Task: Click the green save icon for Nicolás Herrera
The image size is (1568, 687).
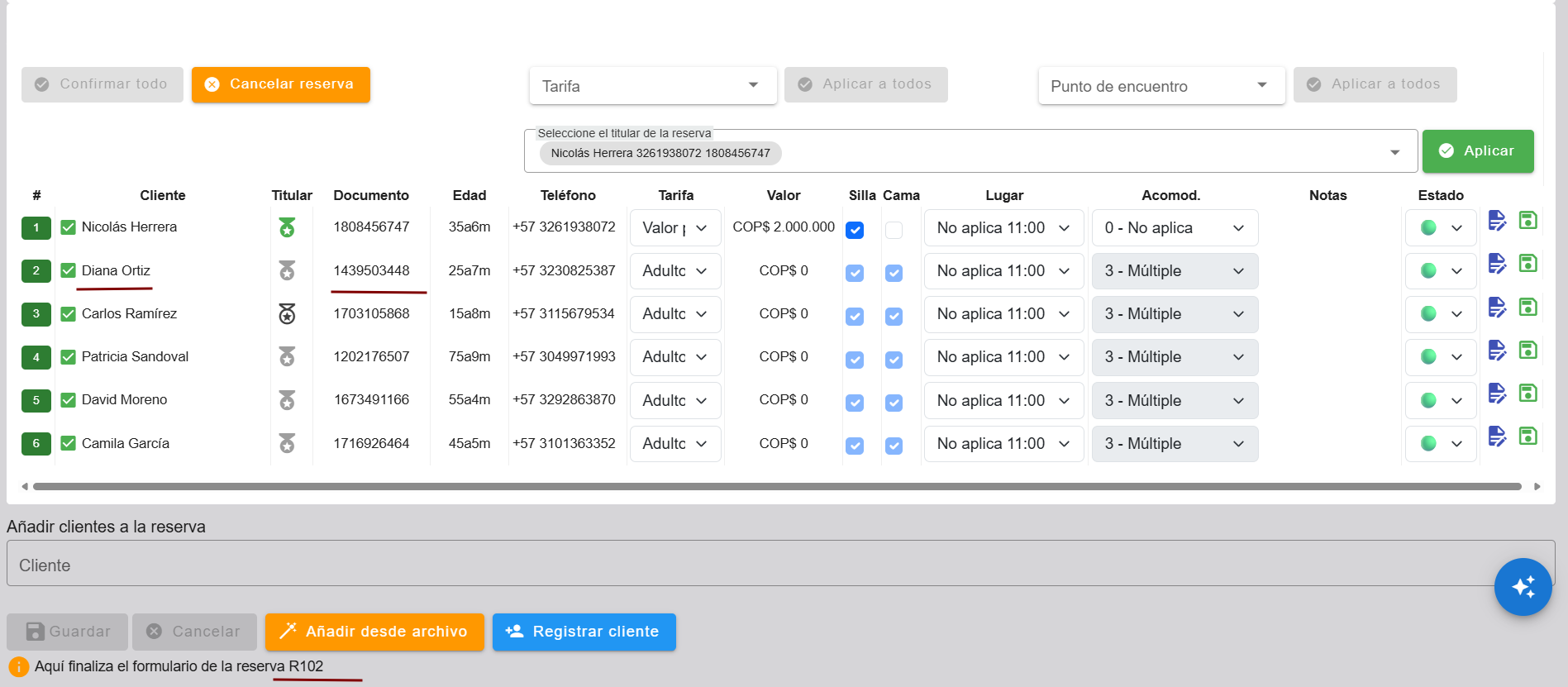Action: [x=1527, y=221]
